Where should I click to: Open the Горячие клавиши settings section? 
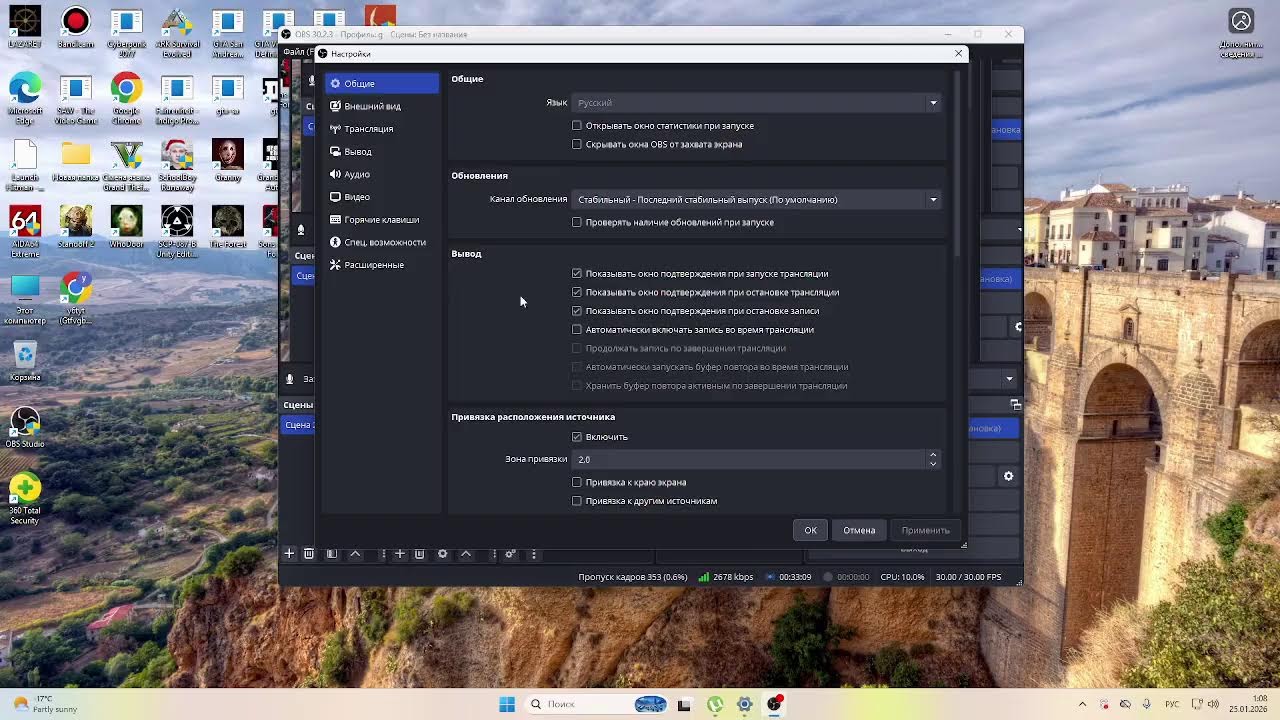pyautogui.click(x=381, y=220)
